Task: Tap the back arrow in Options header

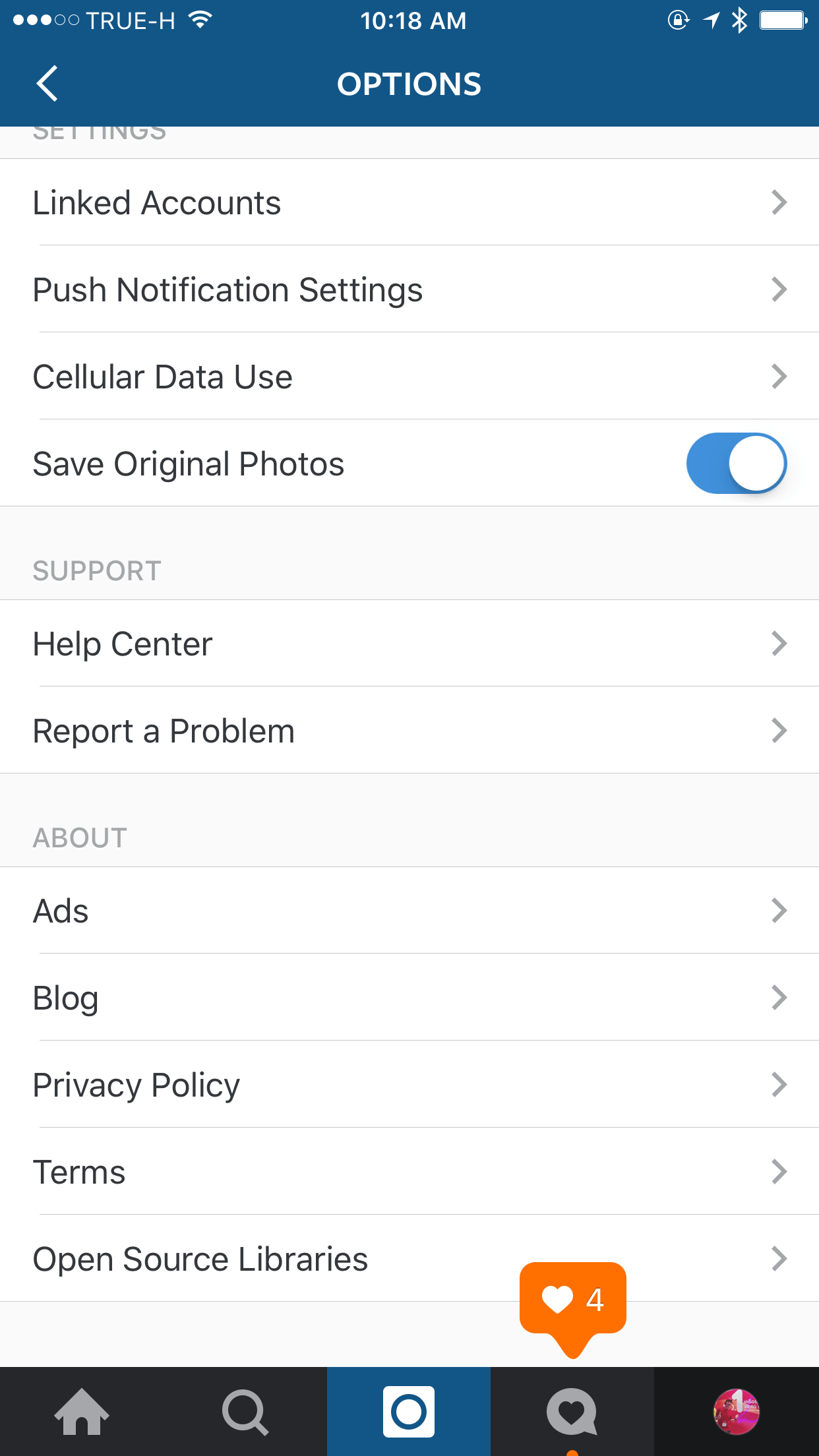Action: point(47,84)
